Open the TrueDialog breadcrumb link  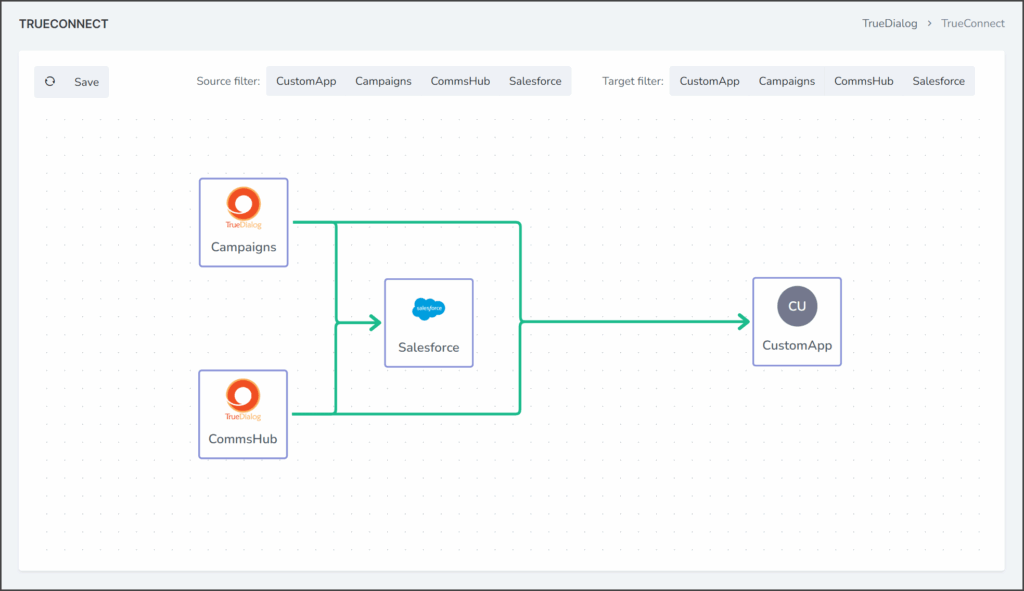pos(889,24)
